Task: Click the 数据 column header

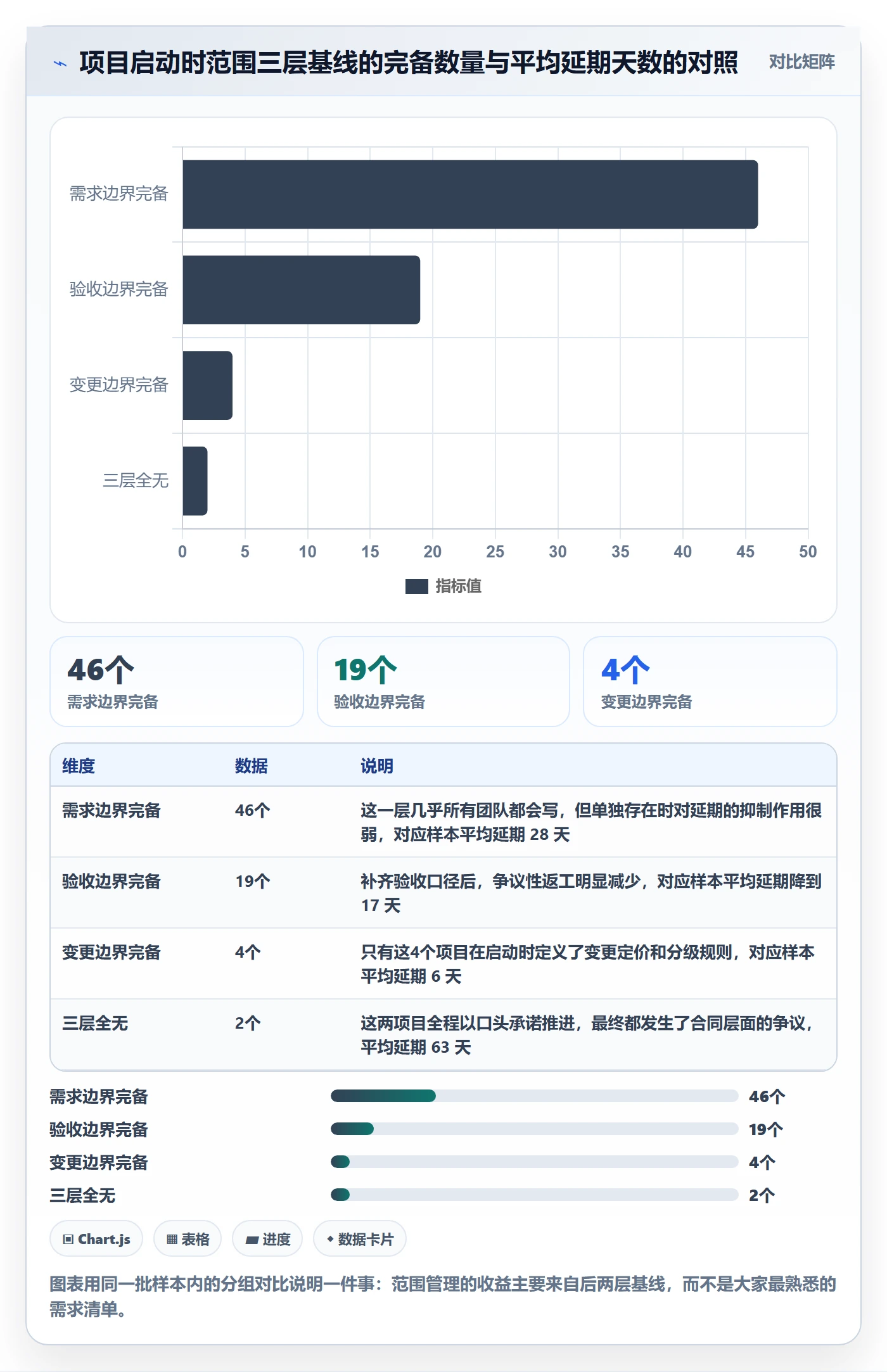Action: click(252, 766)
